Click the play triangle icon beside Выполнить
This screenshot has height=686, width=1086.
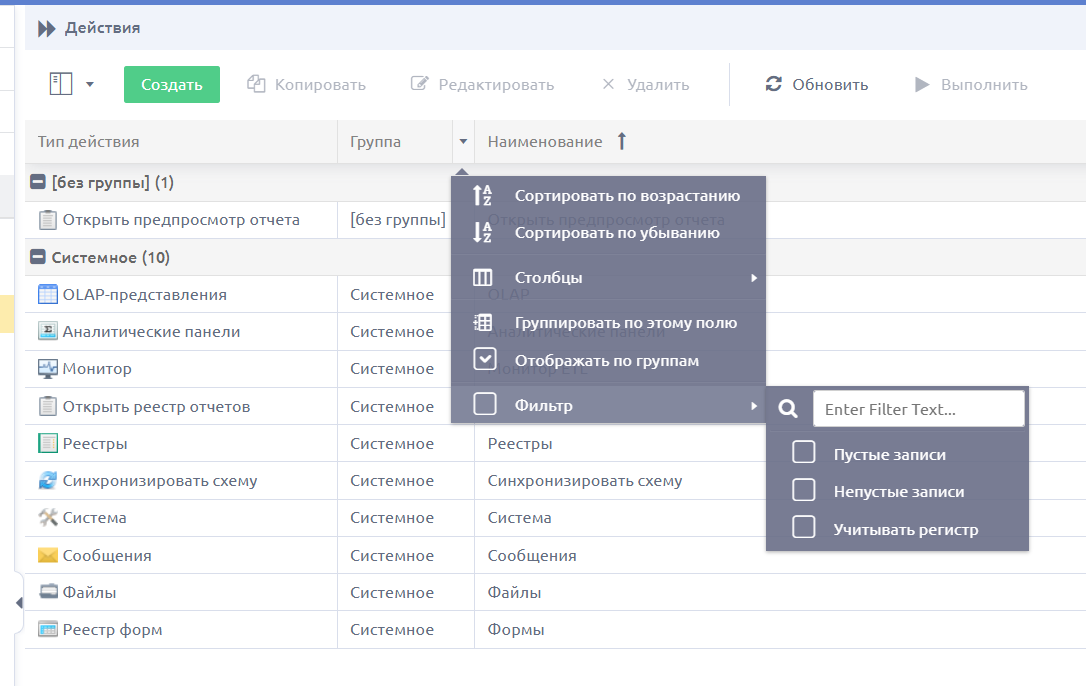[922, 85]
